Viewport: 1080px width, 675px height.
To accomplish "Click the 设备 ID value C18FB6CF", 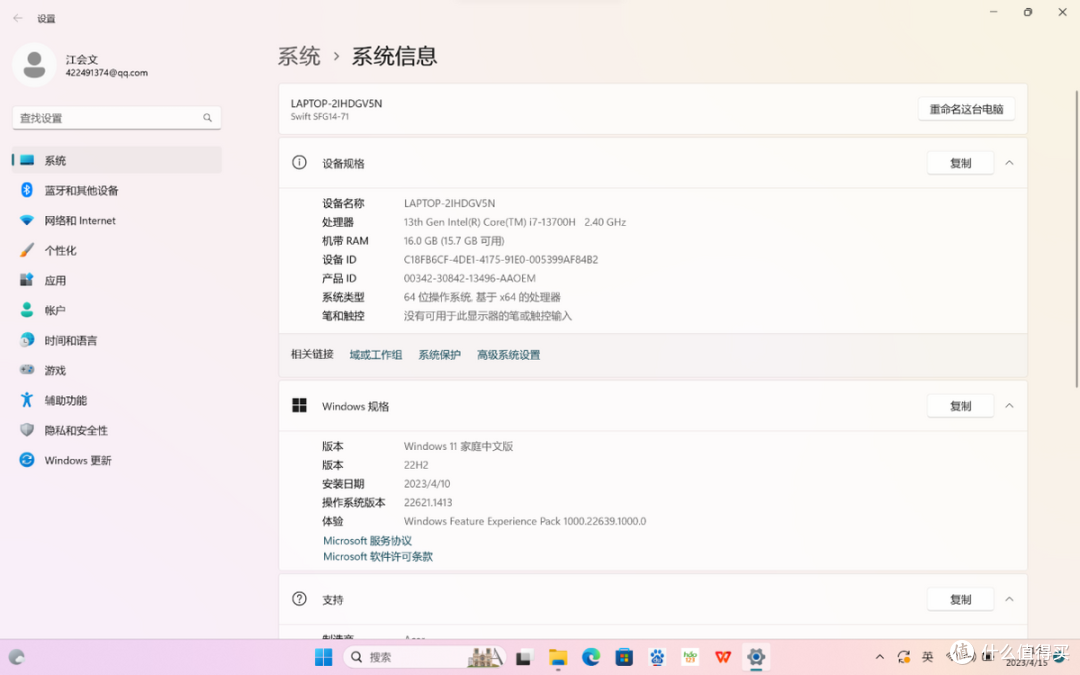I will click(501, 260).
